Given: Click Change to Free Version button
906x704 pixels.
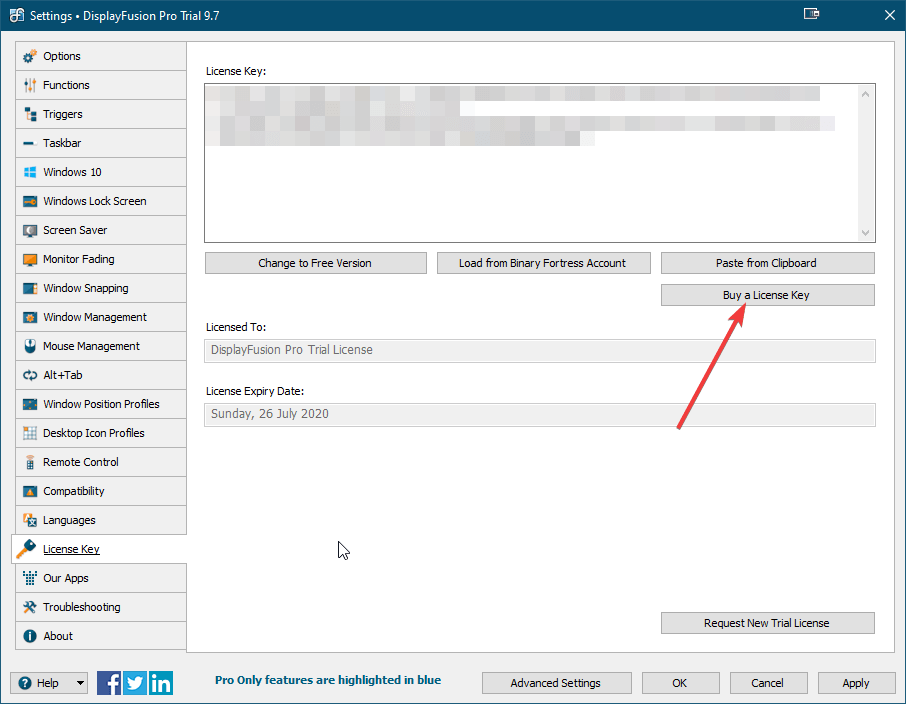Looking at the screenshot, I should tap(315, 263).
